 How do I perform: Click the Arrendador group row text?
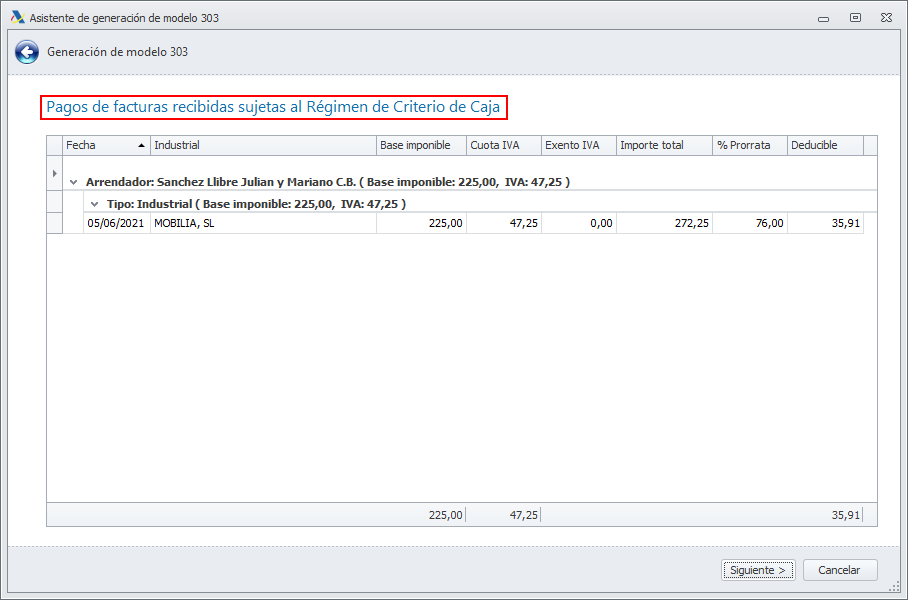point(328,182)
